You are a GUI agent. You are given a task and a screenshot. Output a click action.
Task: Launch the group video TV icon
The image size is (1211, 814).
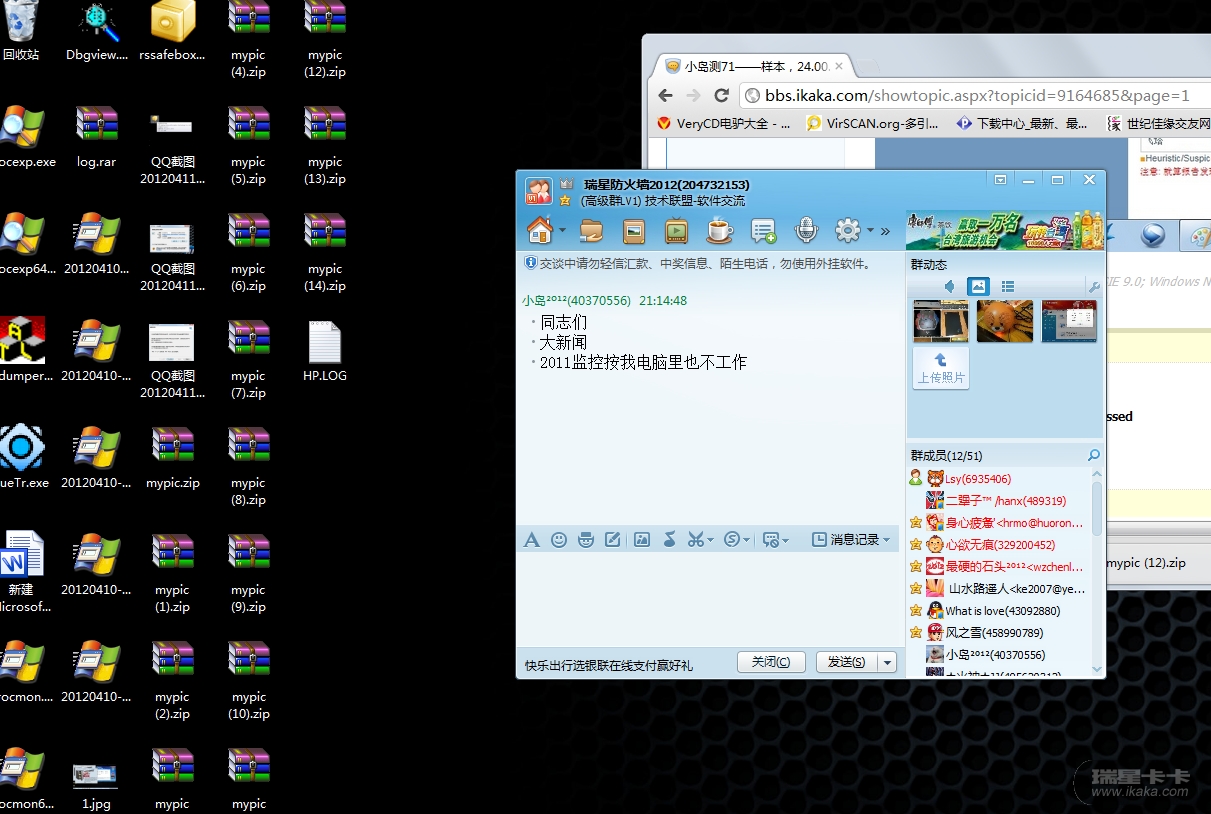coord(676,231)
